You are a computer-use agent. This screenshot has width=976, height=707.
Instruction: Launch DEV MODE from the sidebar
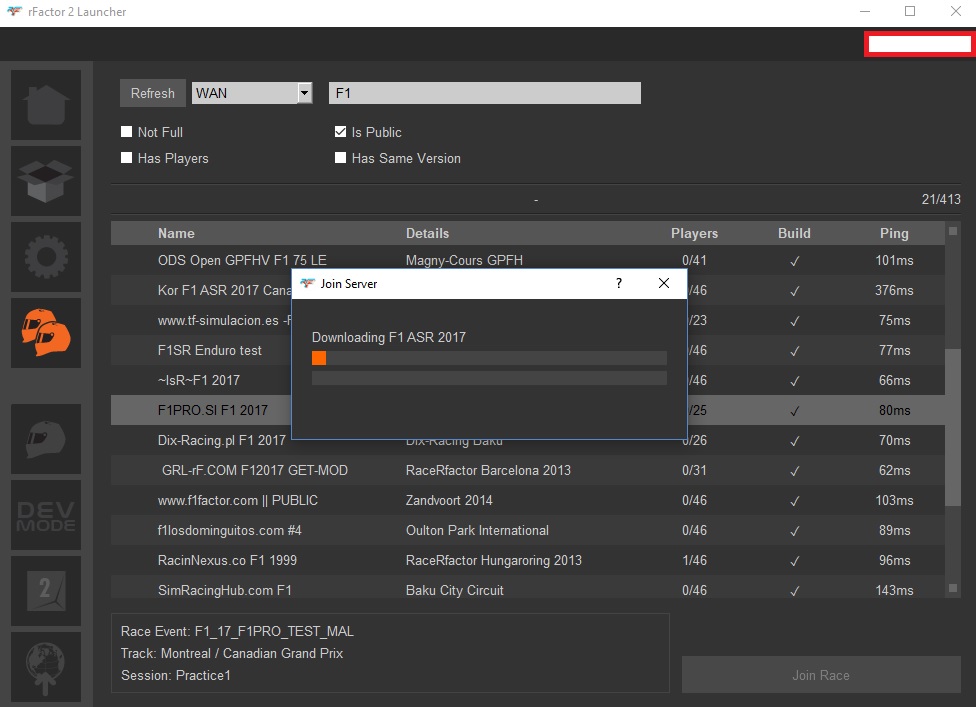[45, 515]
